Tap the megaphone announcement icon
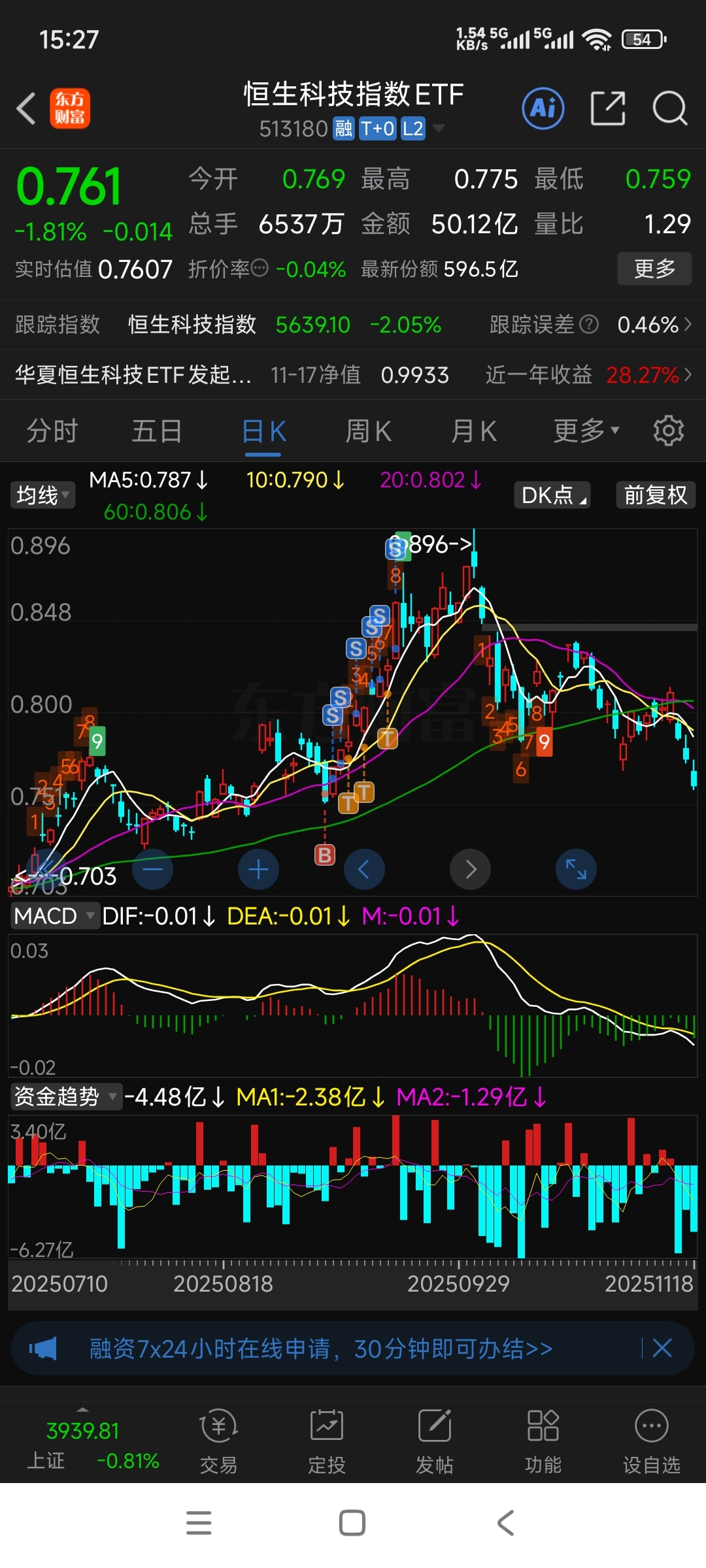 [43, 1348]
